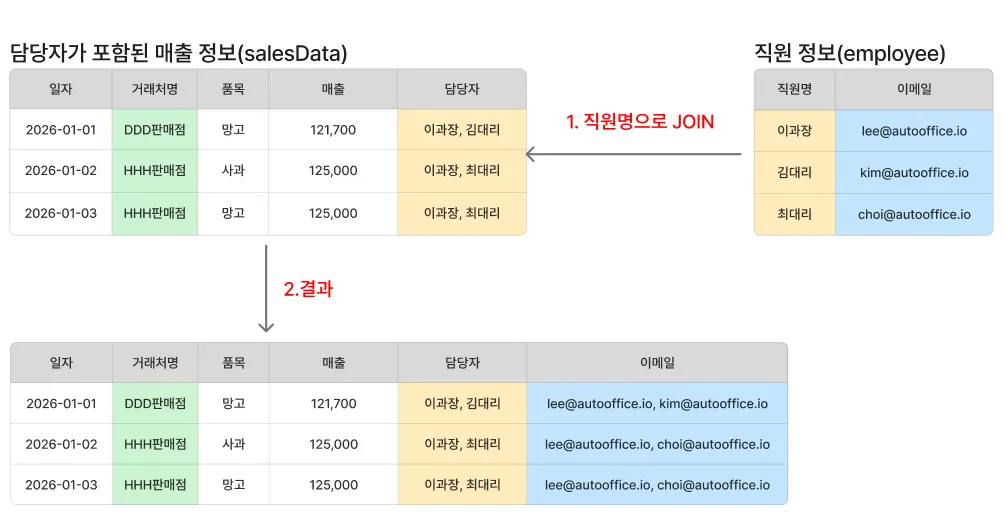Select lee@autooffice.io cell in employee table
The height and width of the screenshot is (519, 1006).
[914, 130]
